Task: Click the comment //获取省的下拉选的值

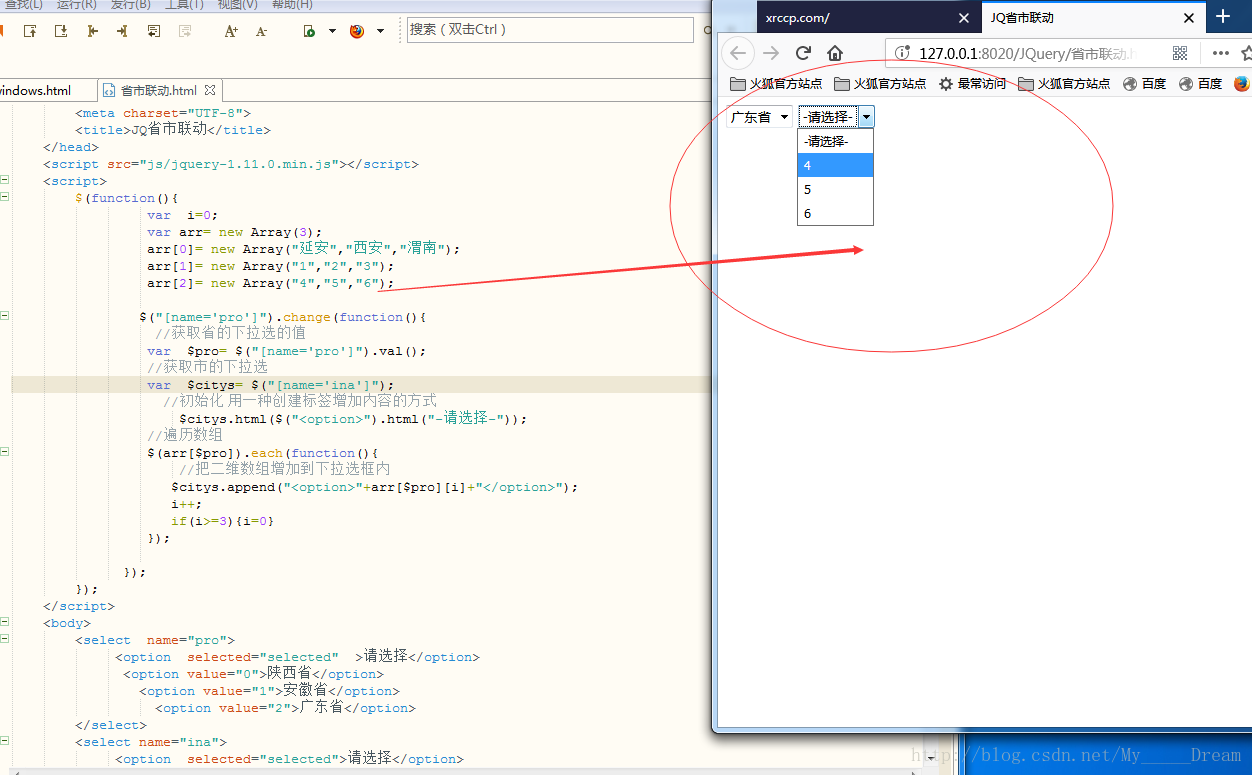Action: tap(230, 333)
